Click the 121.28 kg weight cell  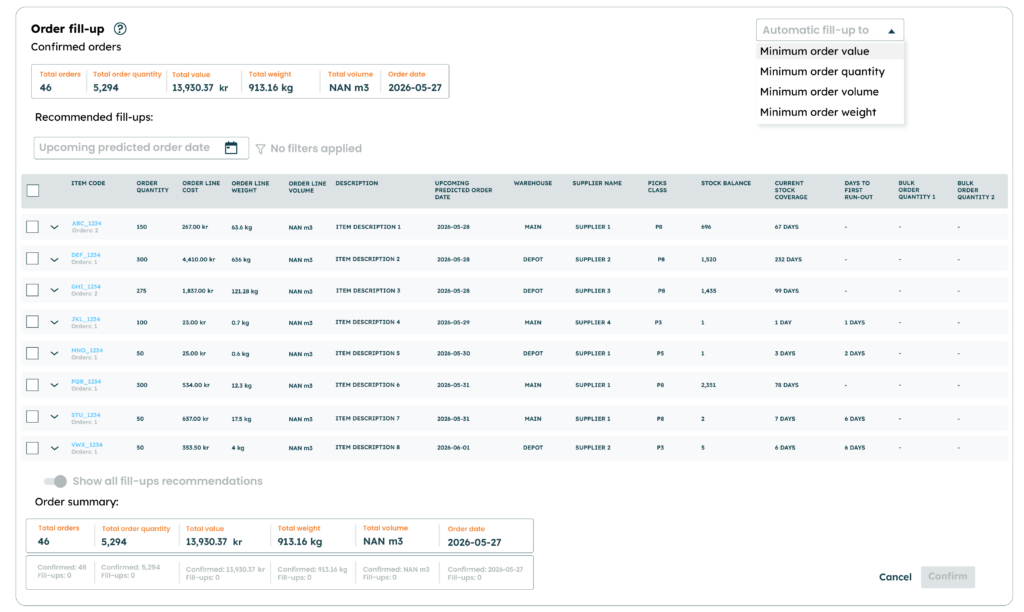point(244,291)
